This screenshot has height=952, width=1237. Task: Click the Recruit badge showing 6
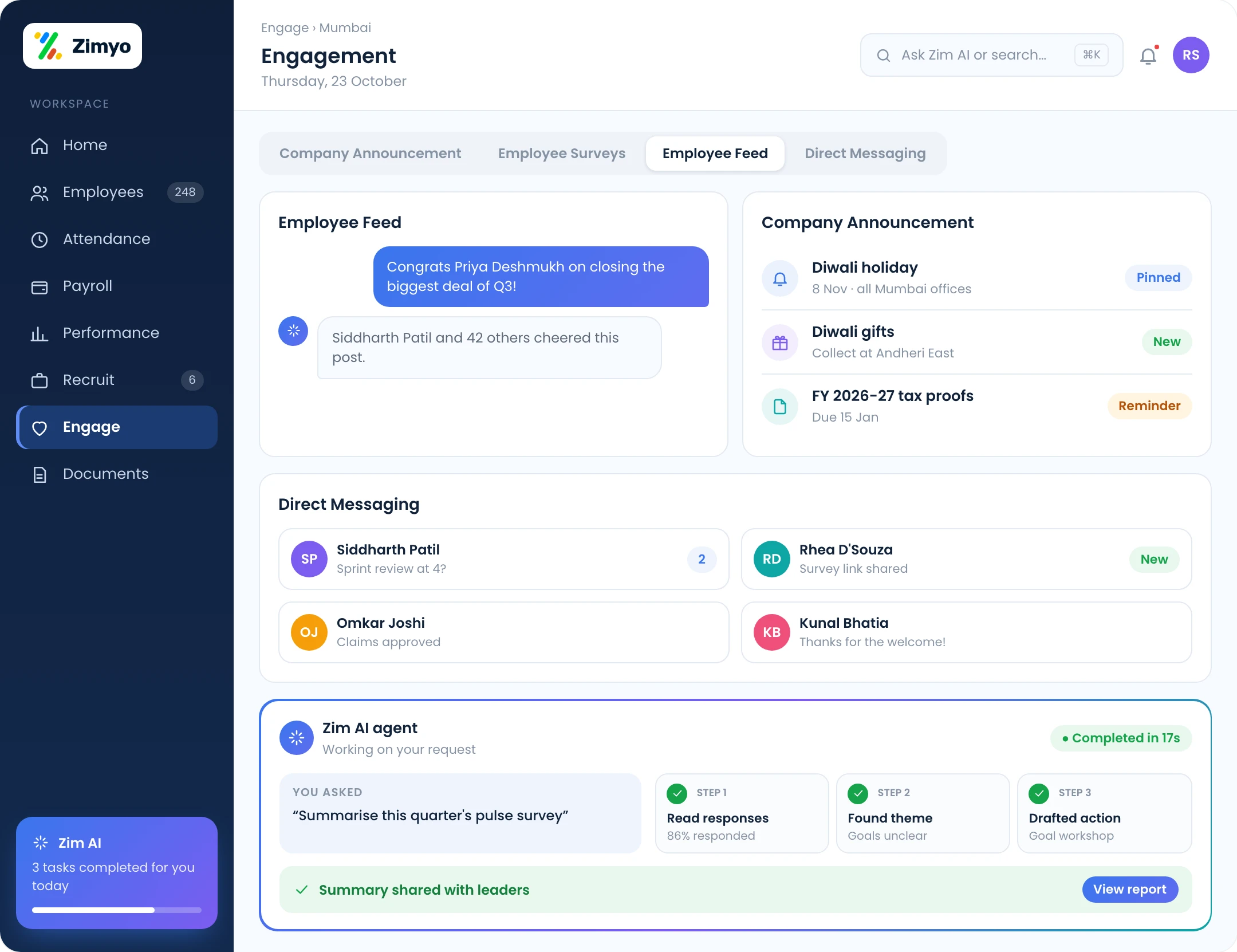click(x=192, y=380)
